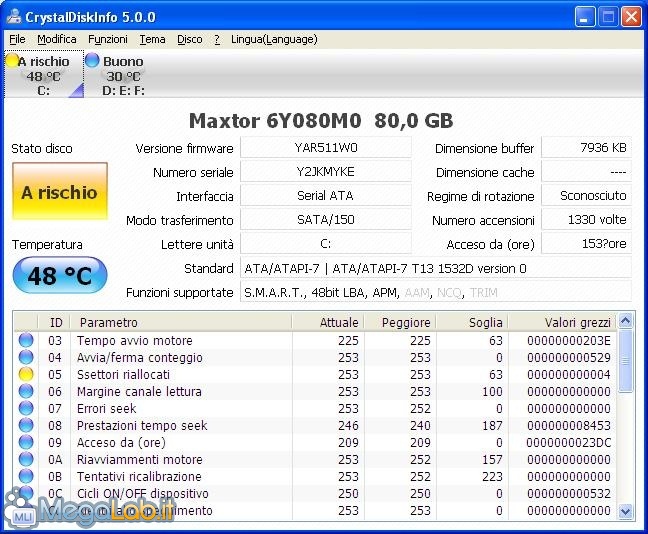Click the 1330 volte power count field

coord(586,219)
